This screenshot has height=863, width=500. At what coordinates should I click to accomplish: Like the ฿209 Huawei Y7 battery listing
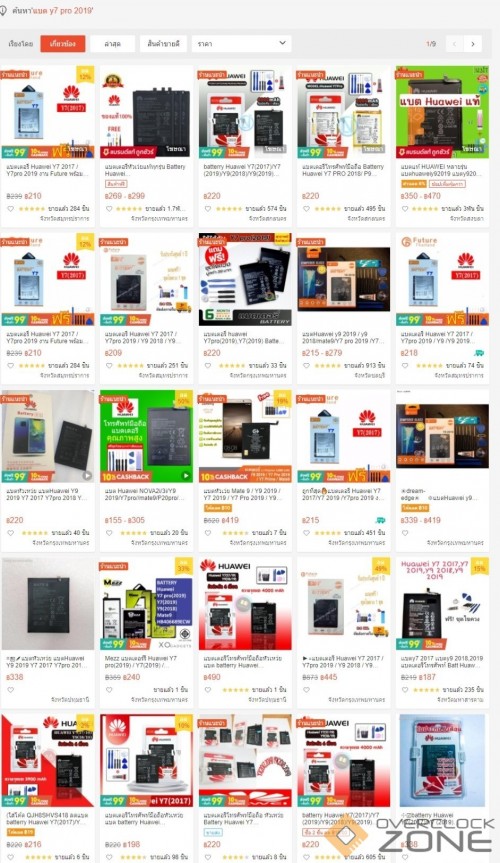pyautogui.click(x=109, y=365)
